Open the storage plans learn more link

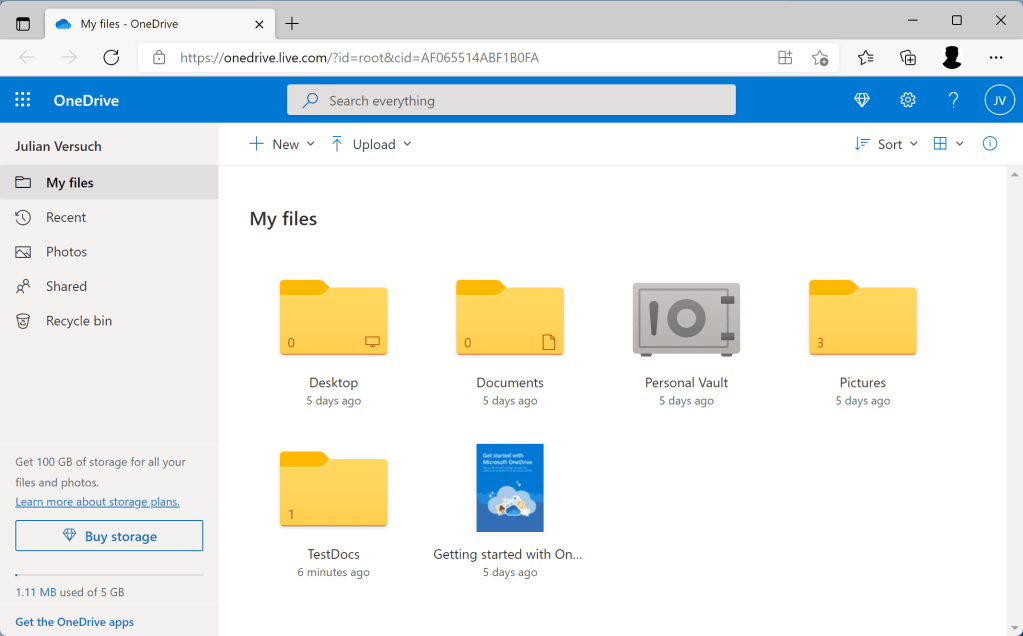pyautogui.click(x=97, y=501)
